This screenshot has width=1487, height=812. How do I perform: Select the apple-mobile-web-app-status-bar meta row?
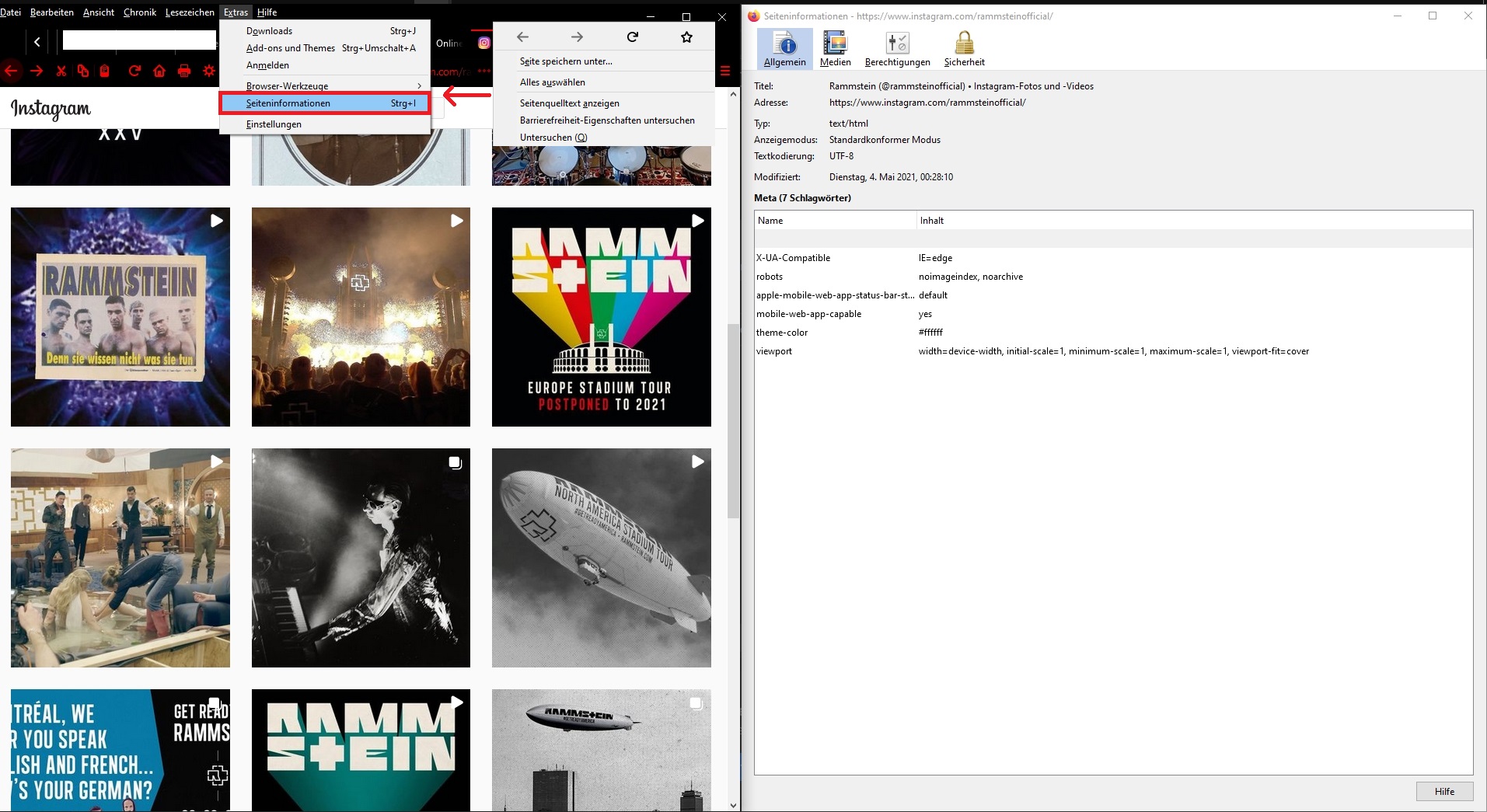pyautogui.click(x=1113, y=295)
